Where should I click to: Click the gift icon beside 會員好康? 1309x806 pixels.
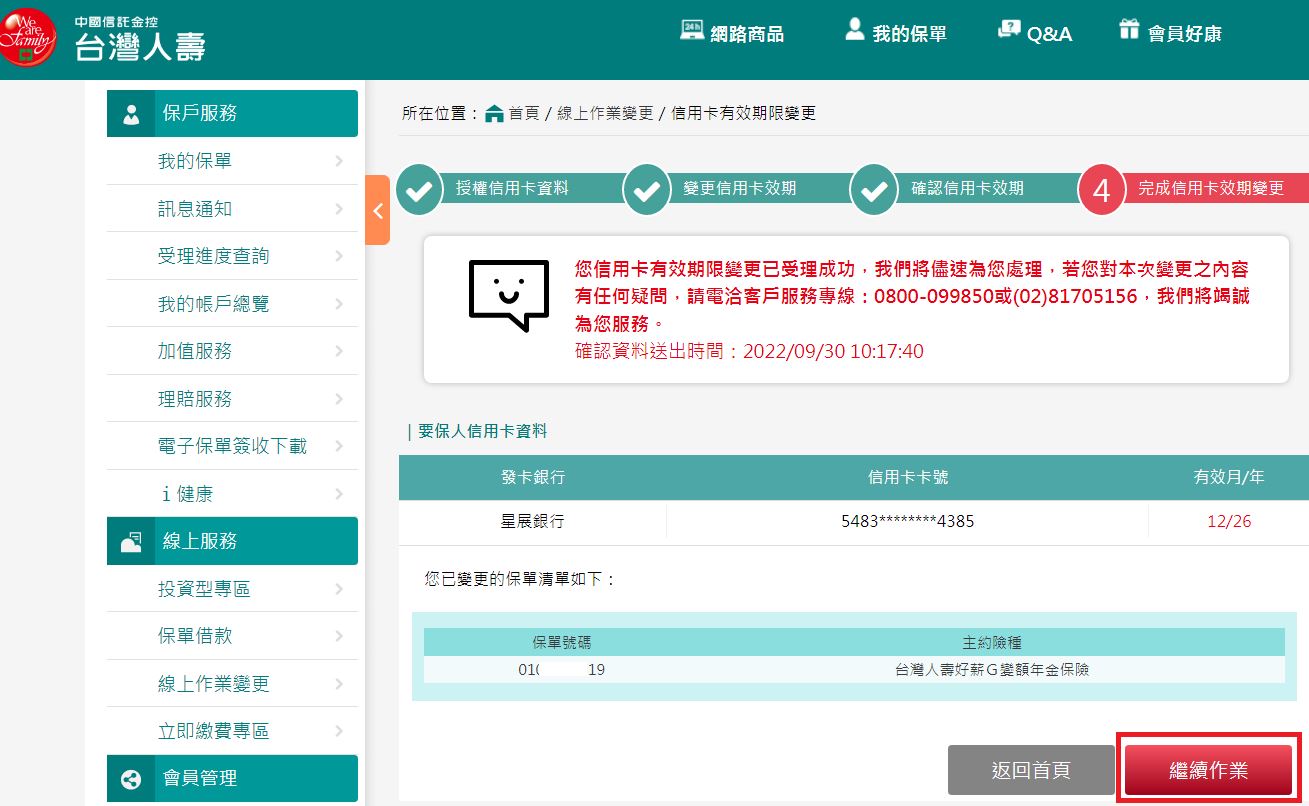click(x=1129, y=30)
